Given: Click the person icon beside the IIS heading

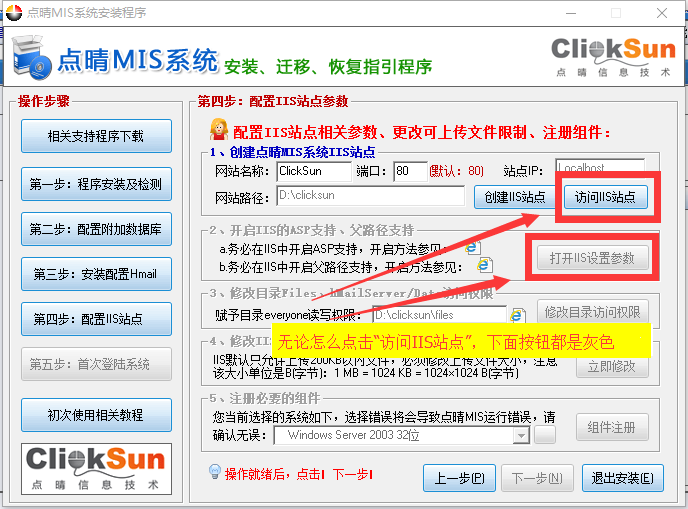Looking at the screenshot, I should (x=218, y=131).
